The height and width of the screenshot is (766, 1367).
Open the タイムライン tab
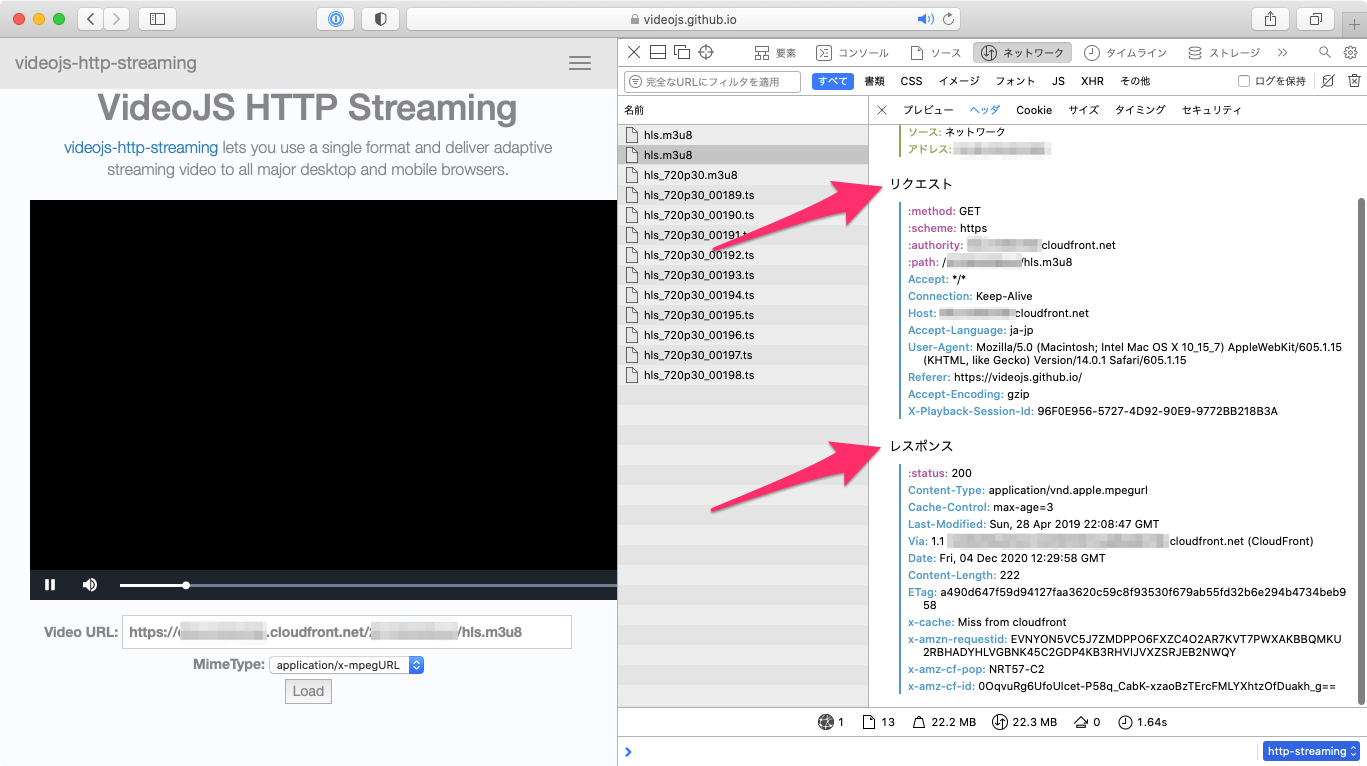pyautogui.click(x=1126, y=53)
